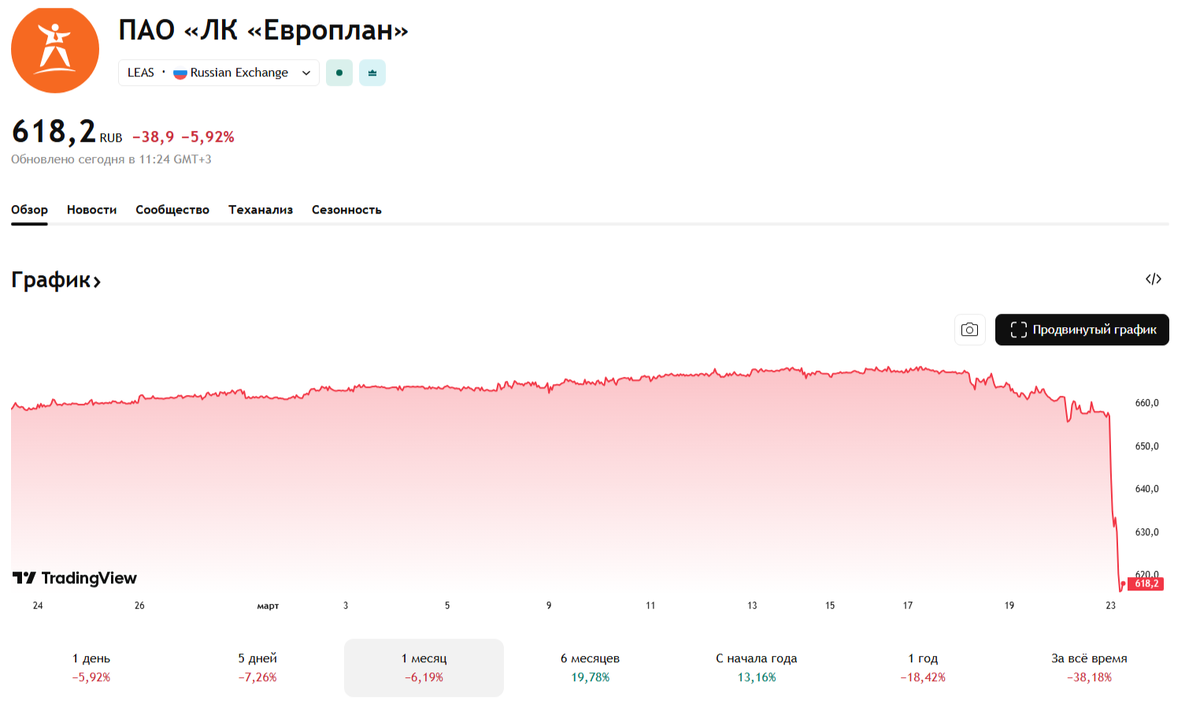1200x708 pixels.
Task: Select the 1 год time range
Action: pyautogui.click(x=922, y=667)
